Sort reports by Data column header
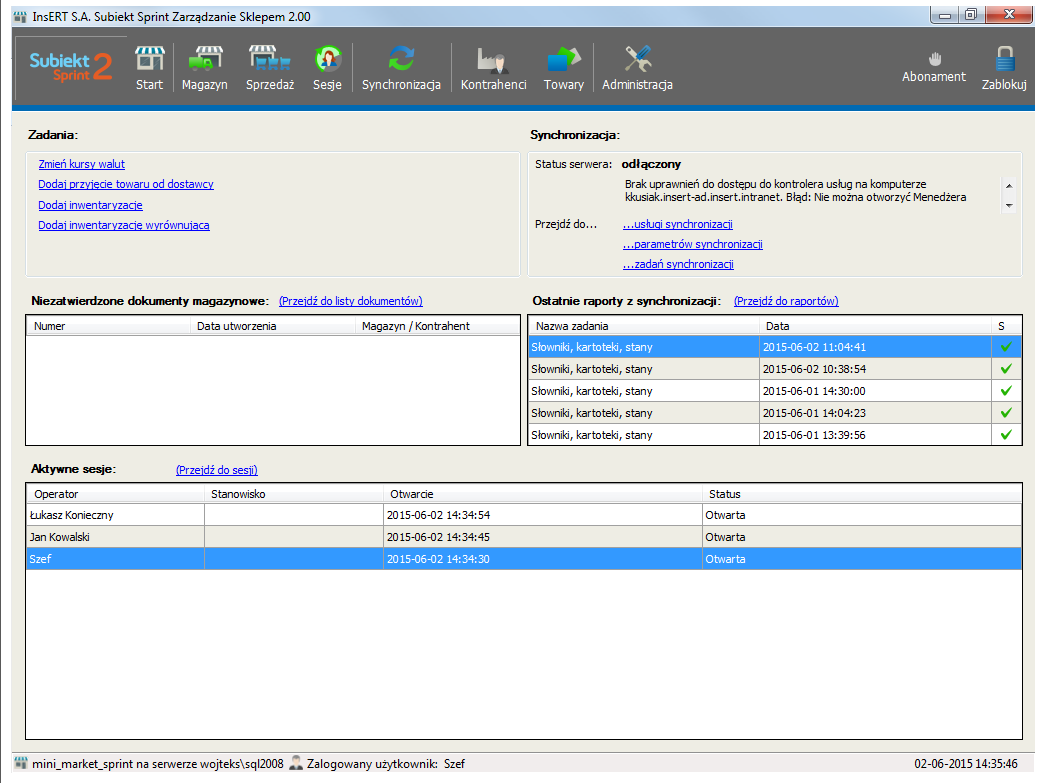The width and height of the screenshot is (1039, 783). (x=875, y=326)
